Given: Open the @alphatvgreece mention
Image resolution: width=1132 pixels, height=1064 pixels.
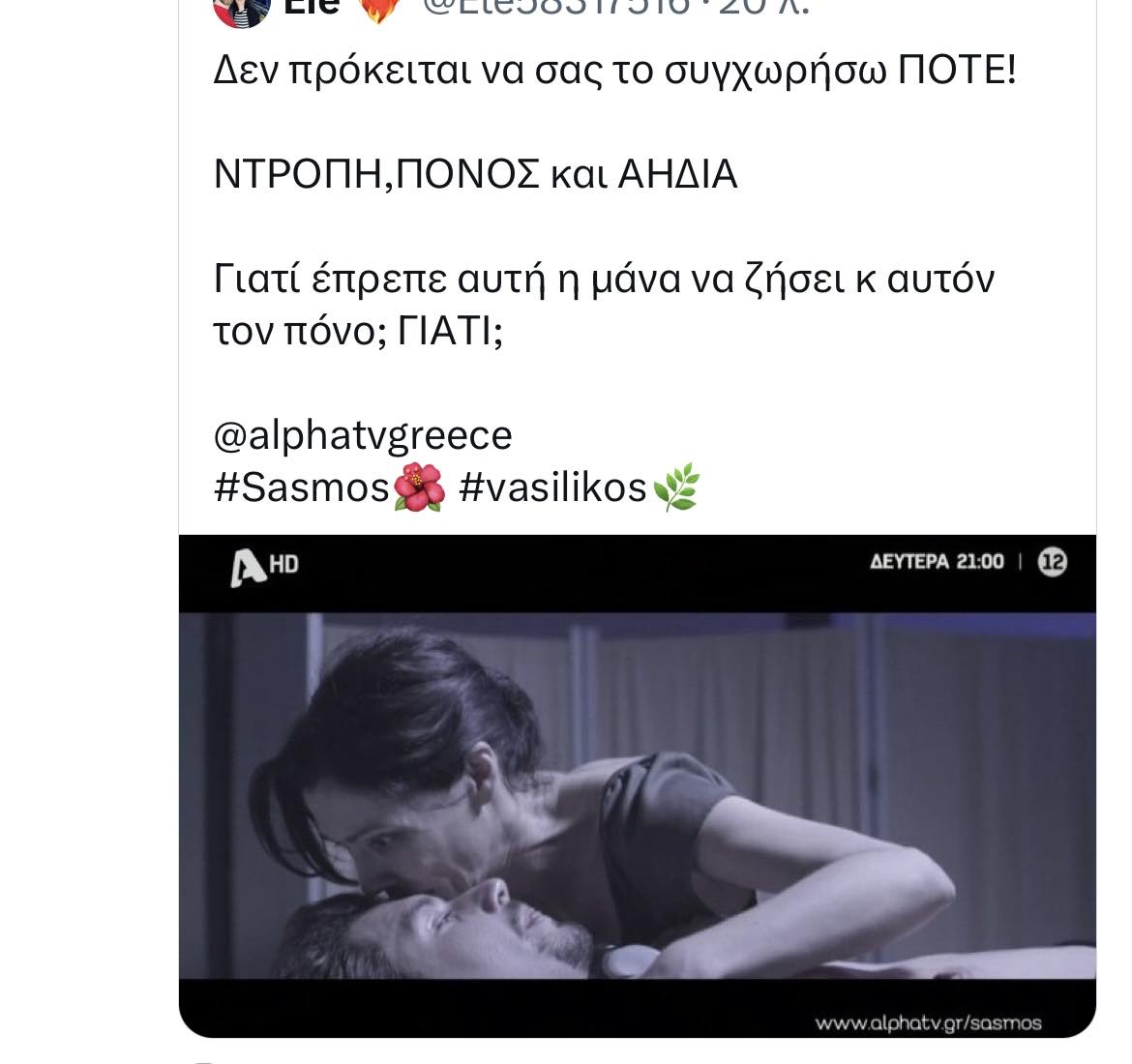Looking at the screenshot, I should (362, 435).
